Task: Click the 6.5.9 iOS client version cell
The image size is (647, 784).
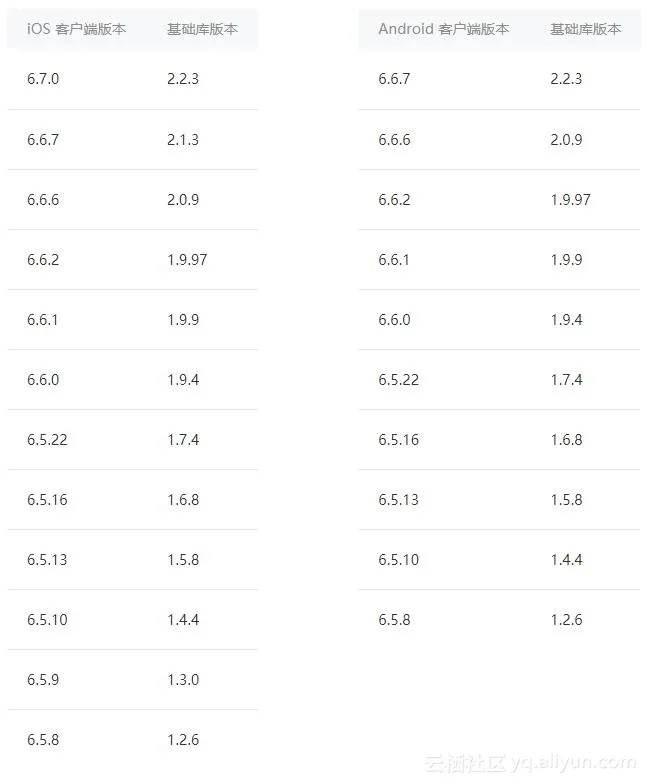Action: coord(43,679)
